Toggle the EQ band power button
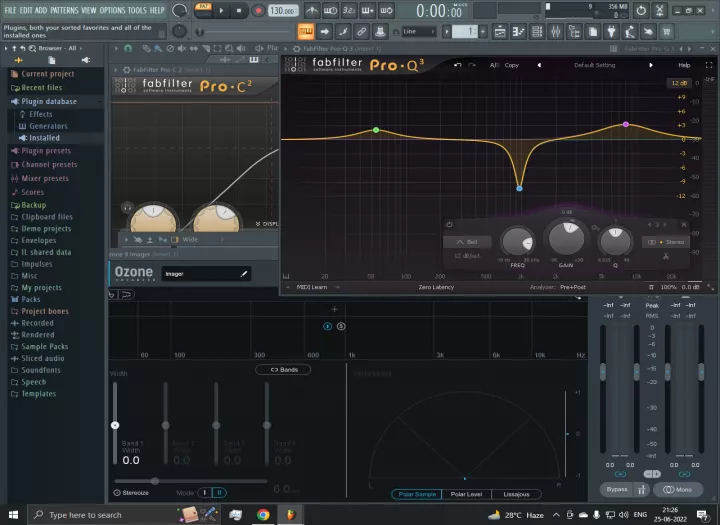The height and width of the screenshot is (525, 720). point(450,225)
